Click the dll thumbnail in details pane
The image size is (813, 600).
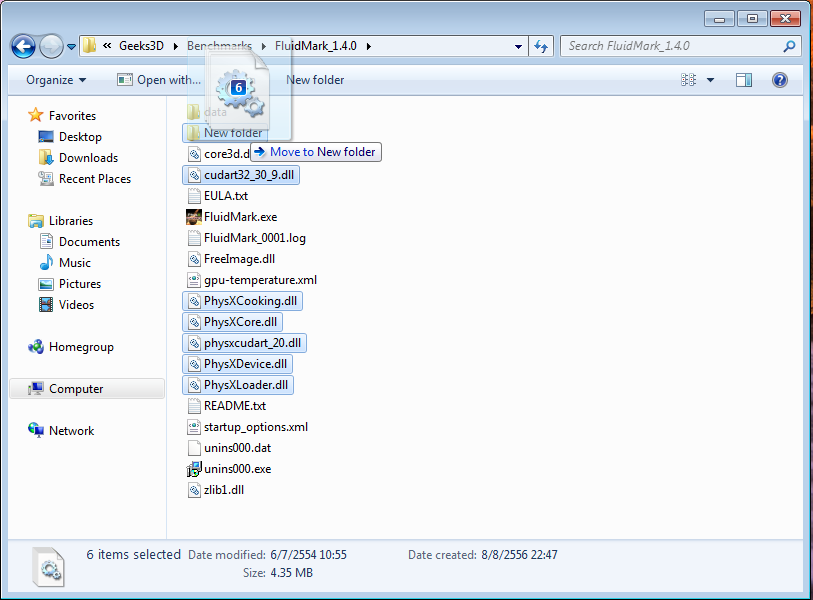click(x=49, y=567)
